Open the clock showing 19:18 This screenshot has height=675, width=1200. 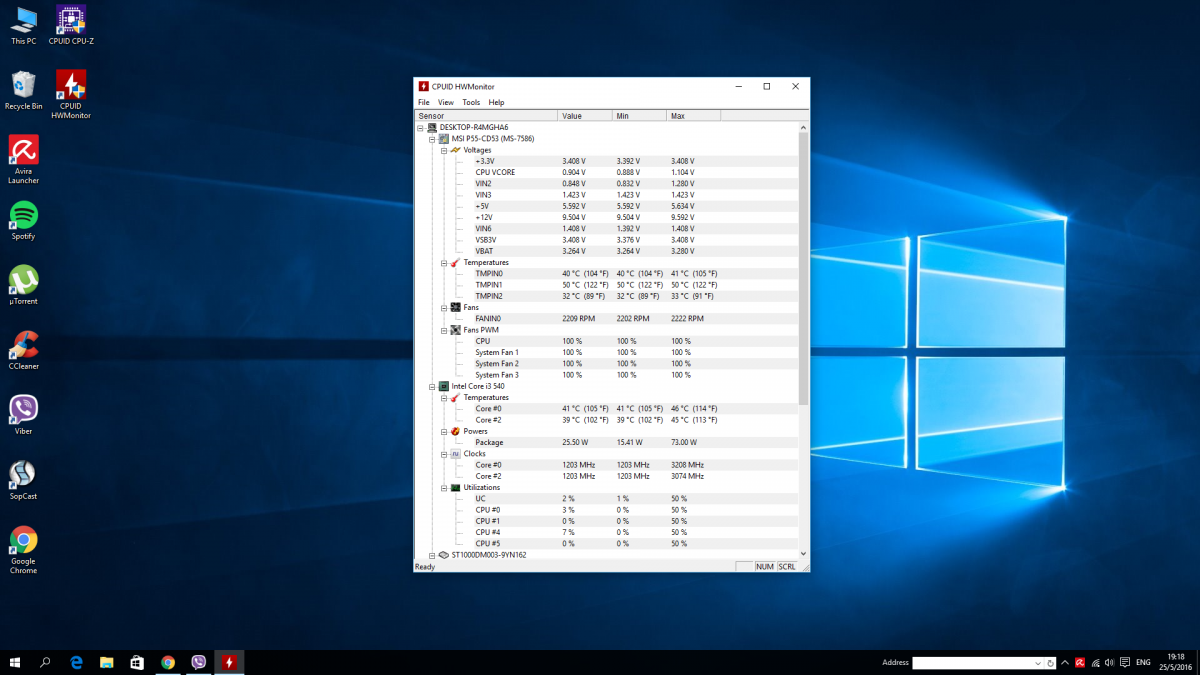[x=1176, y=662]
